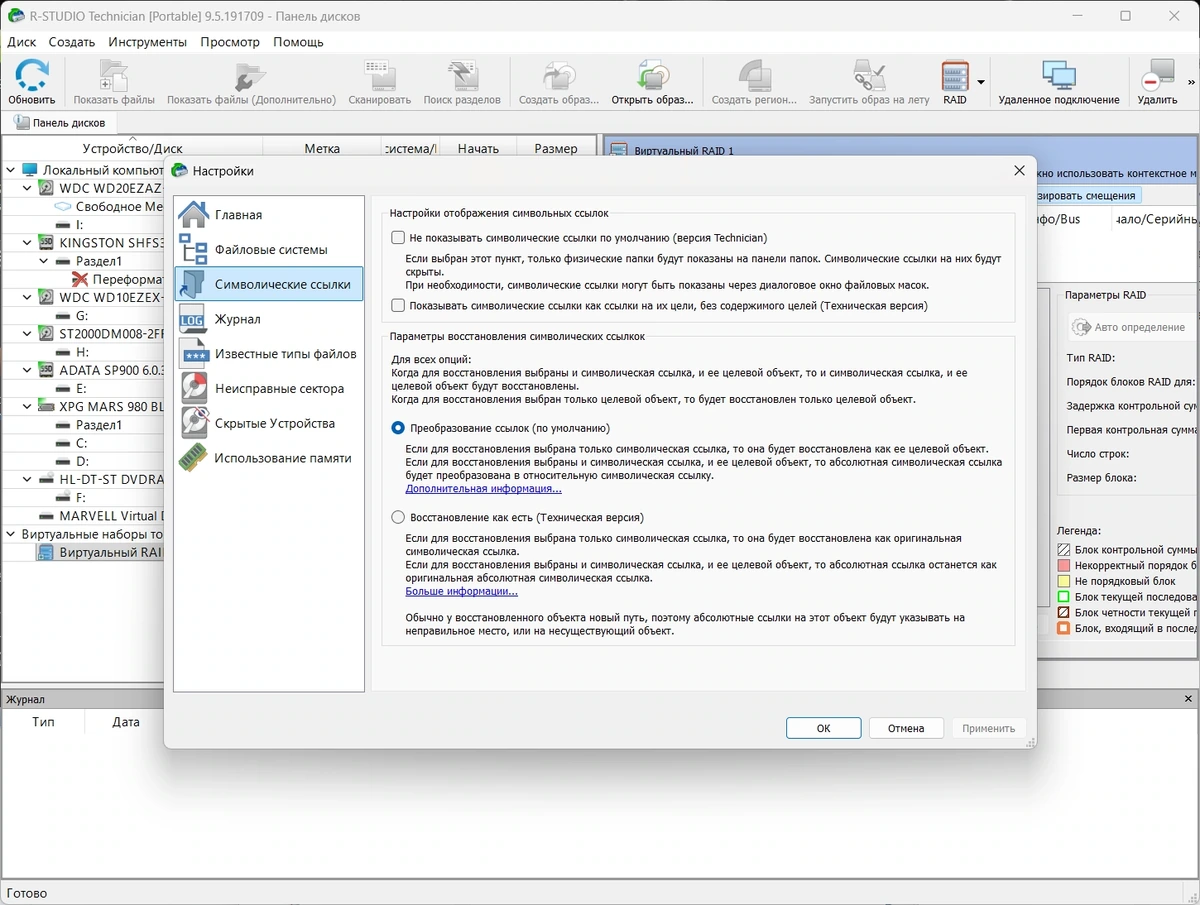Enable 'Не показывать символические ссылки по умолчанию'
This screenshot has height=905, width=1200.
399,238
